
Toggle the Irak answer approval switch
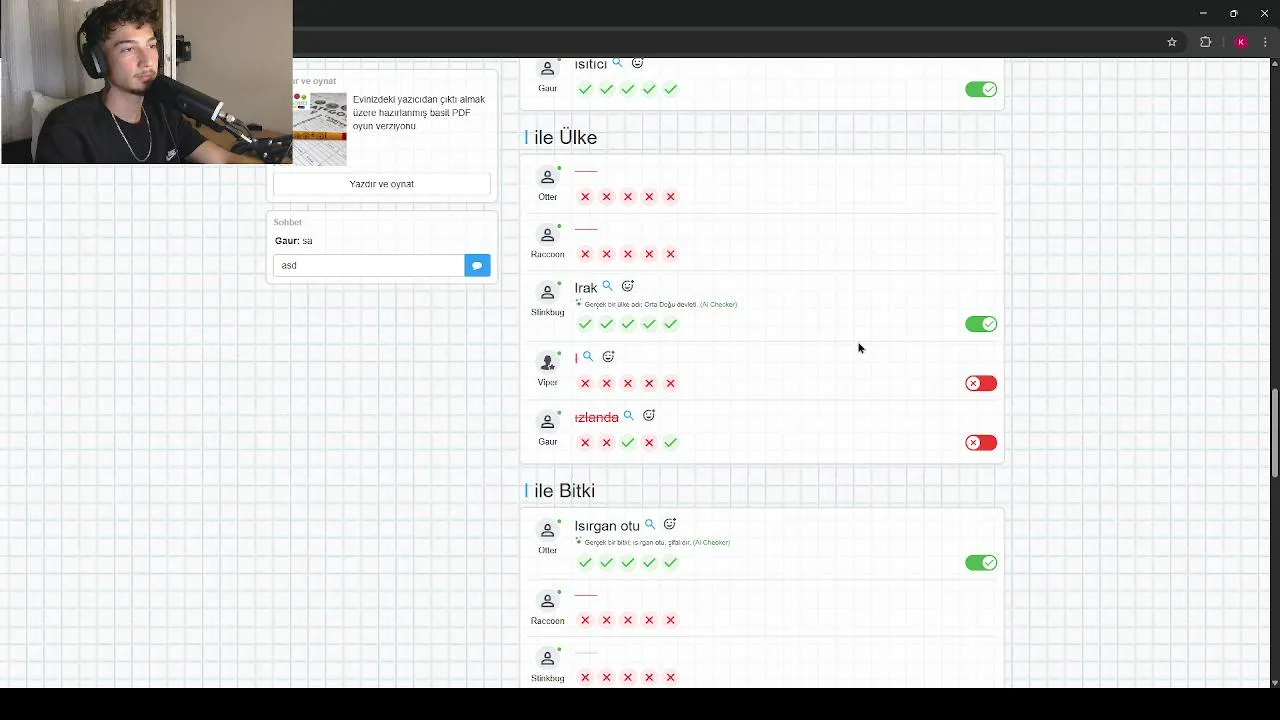pyautogui.click(x=981, y=324)
